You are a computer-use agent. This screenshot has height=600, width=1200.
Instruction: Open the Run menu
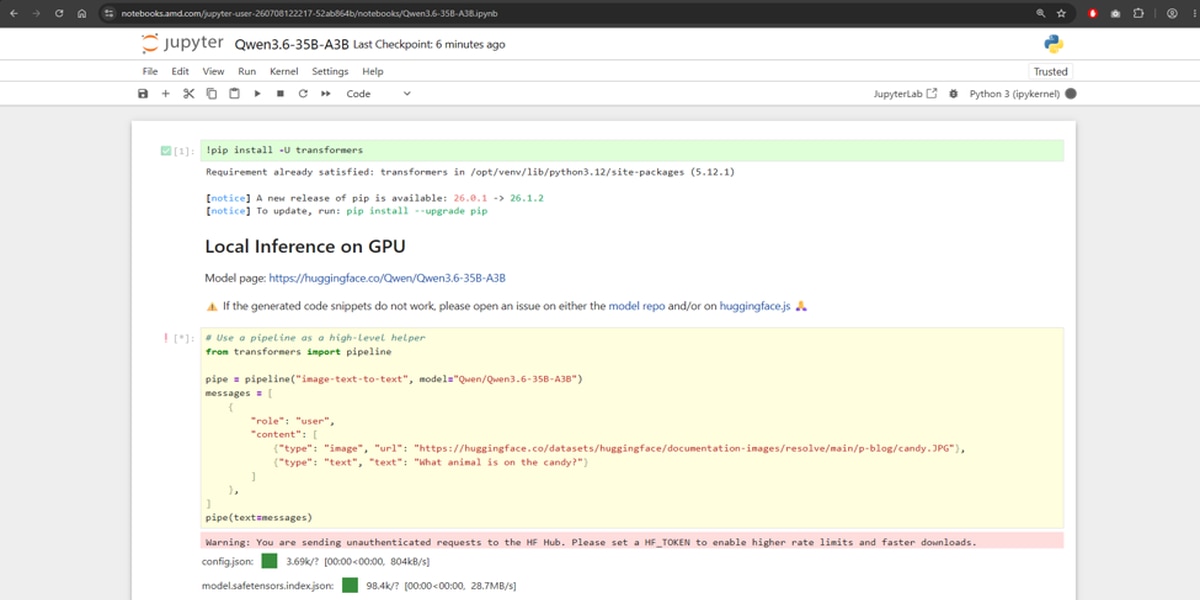pos(247,71)
